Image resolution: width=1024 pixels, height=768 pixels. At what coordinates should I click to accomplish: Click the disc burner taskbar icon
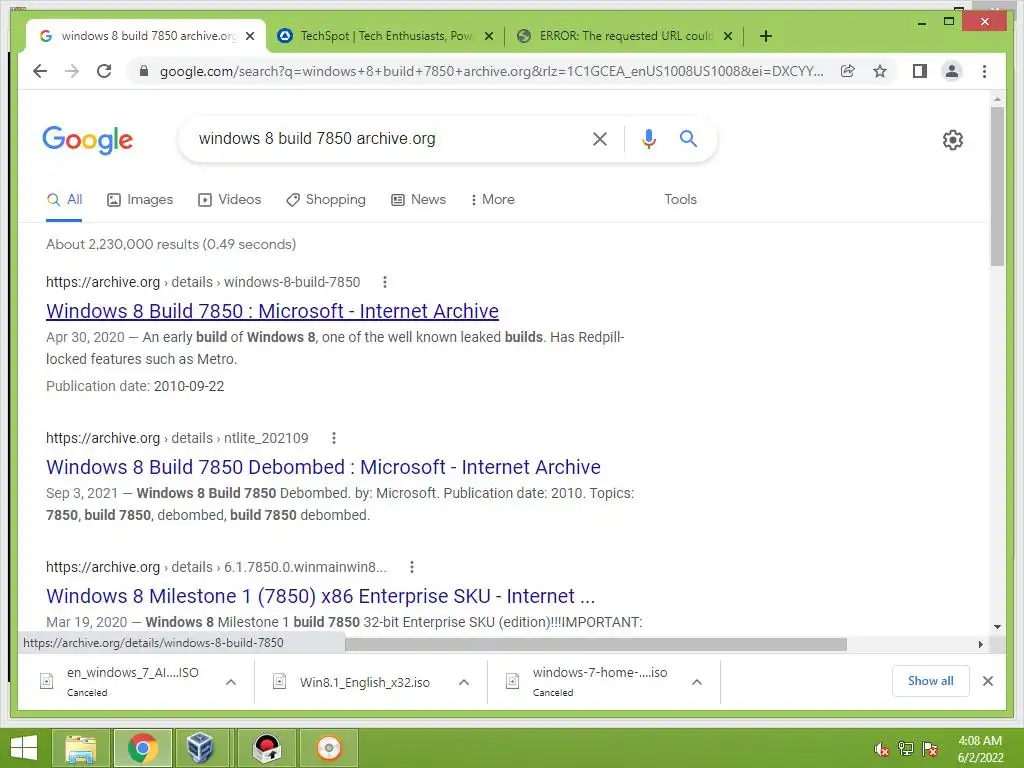328,748
